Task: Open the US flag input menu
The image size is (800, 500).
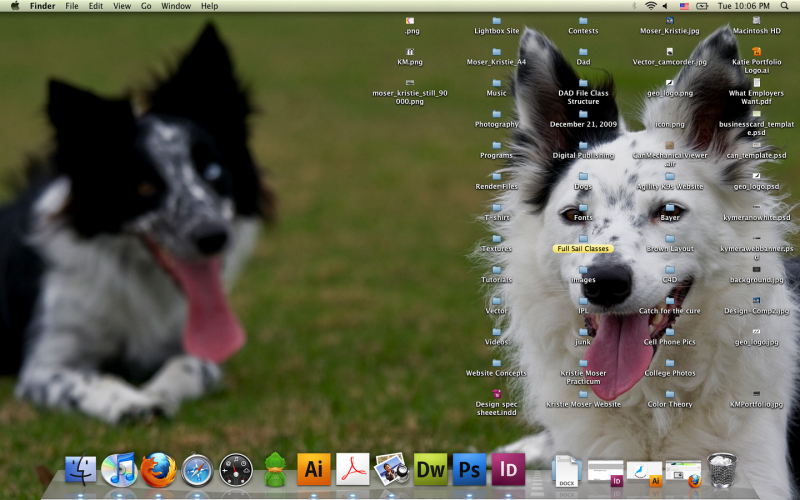Action: (684, 6)
